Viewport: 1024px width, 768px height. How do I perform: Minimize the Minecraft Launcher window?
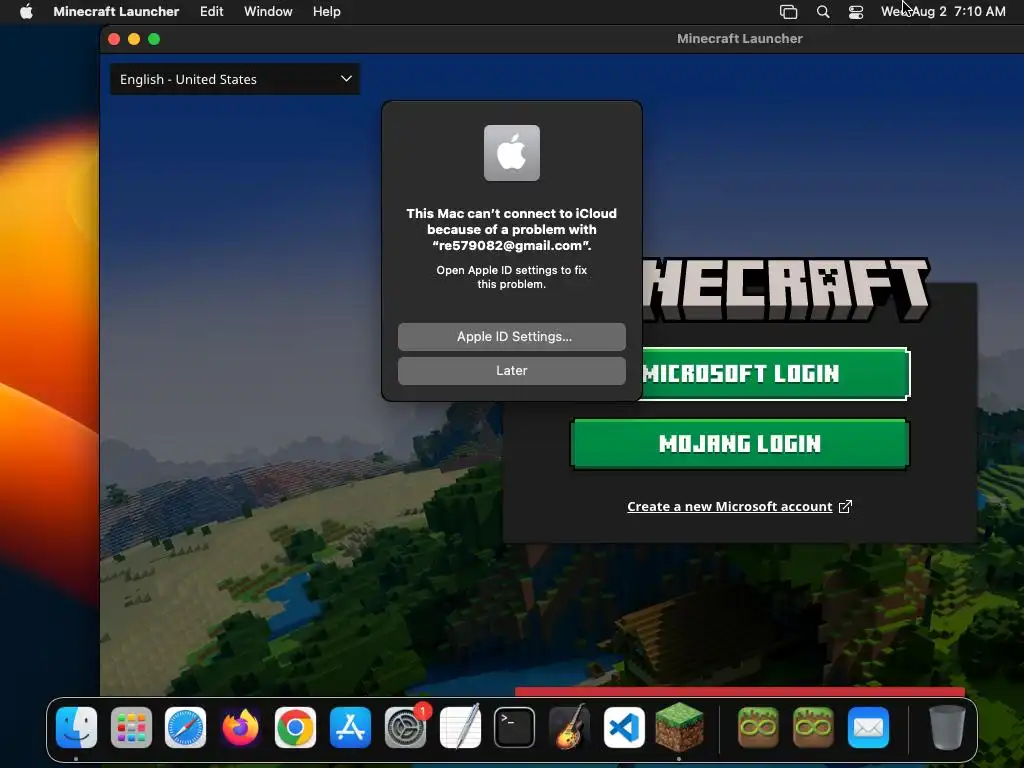[x=134, y=39]
